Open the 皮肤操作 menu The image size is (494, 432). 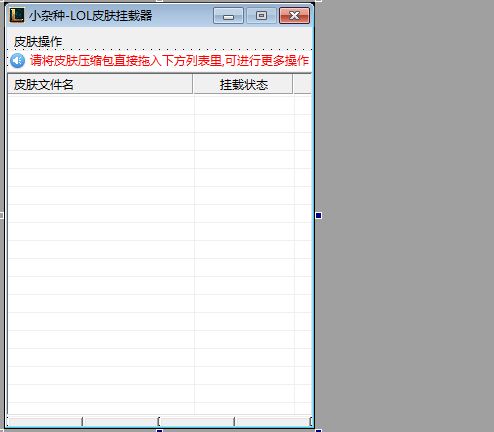pyautogui.click(x=38, y=42)
